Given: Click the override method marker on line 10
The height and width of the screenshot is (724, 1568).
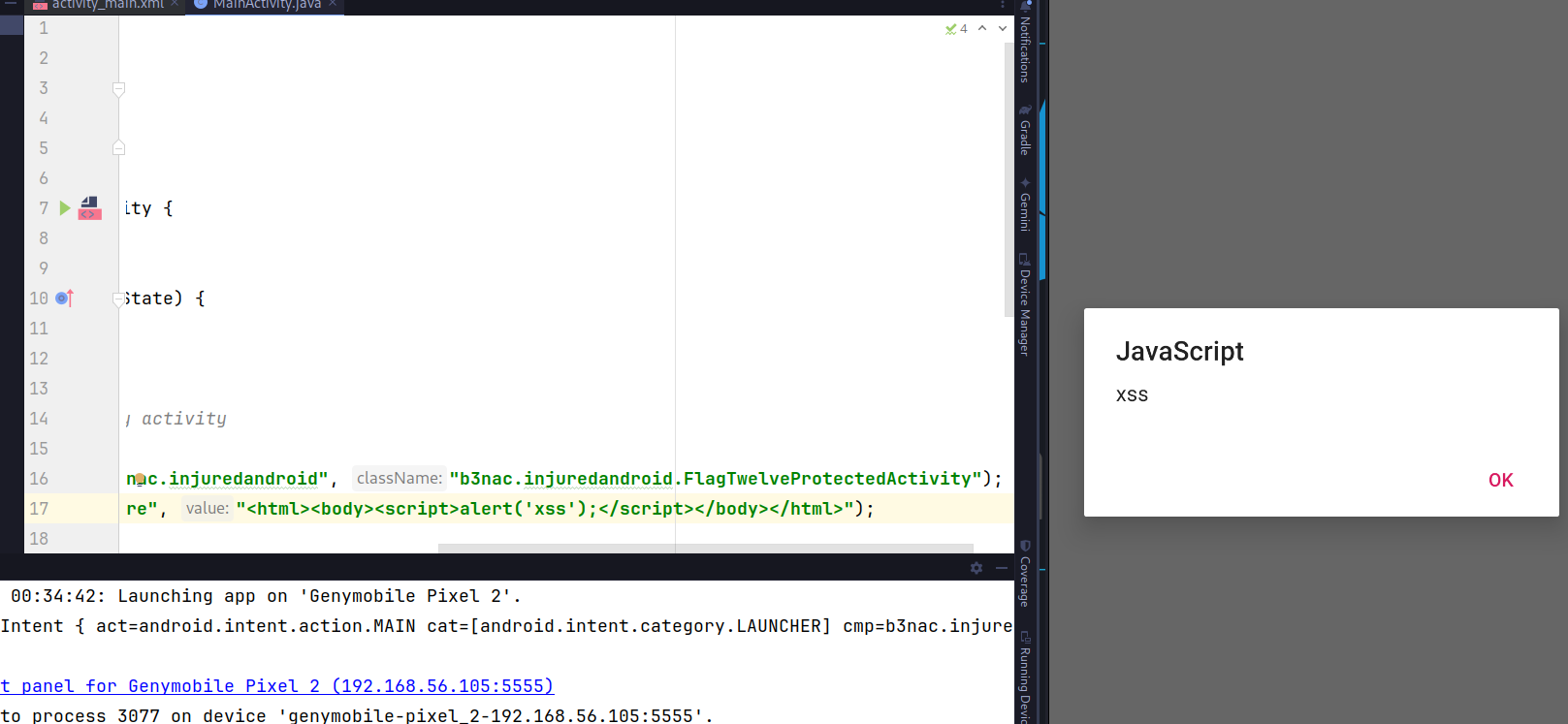Looking at the screenshot, I should coord(65,299).
